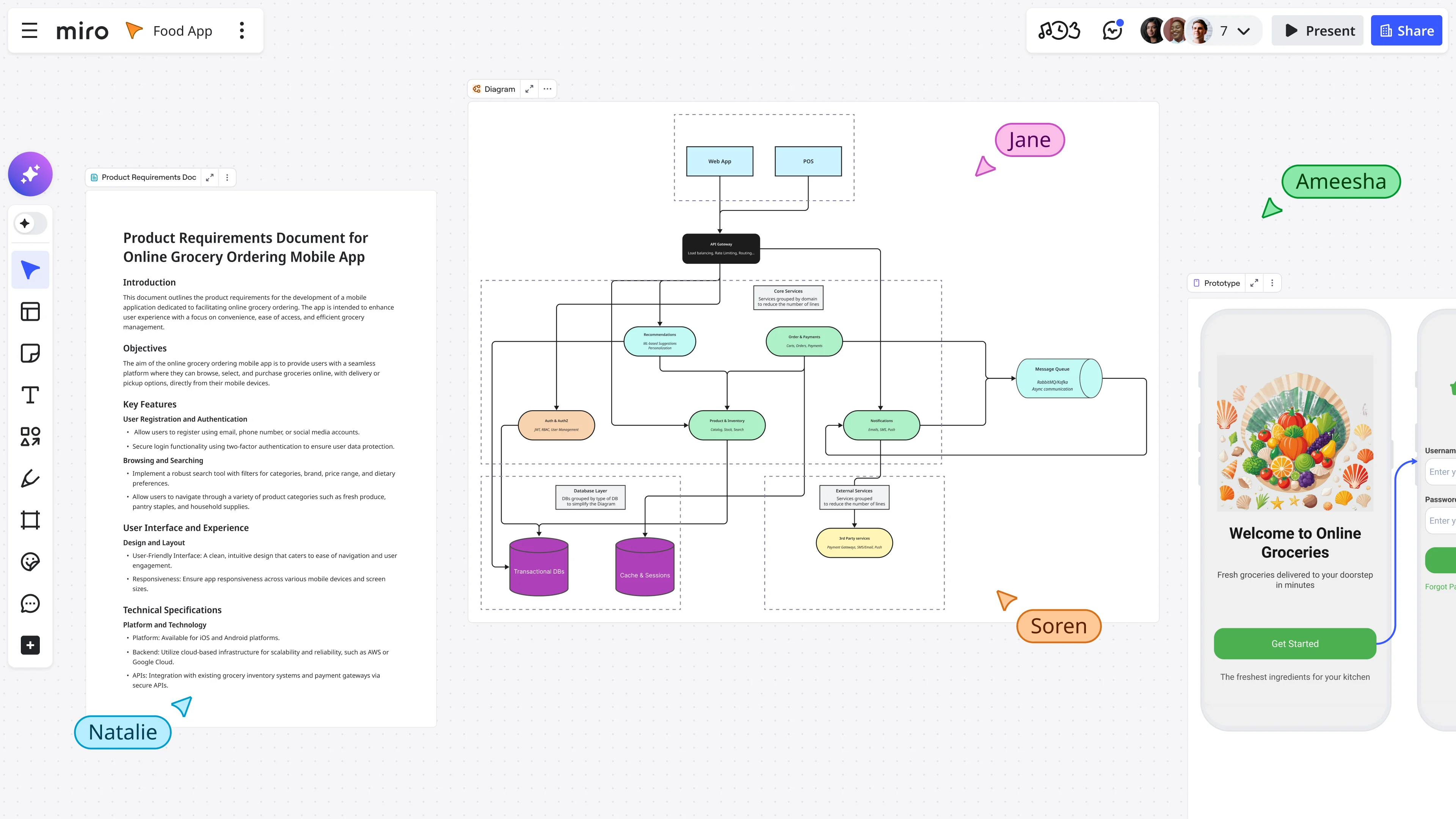Open the stickers and emoji tool
Viewport: 1456px width, 819px height.
point(30,561)
